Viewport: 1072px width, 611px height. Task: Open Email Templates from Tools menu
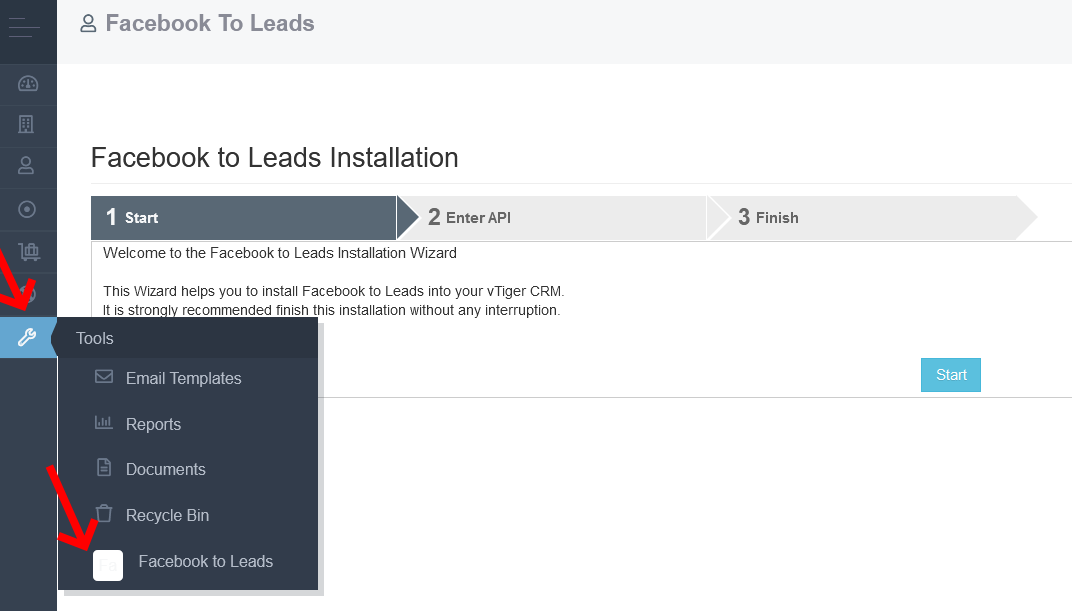pyautogui.click(x=183, y=378)
